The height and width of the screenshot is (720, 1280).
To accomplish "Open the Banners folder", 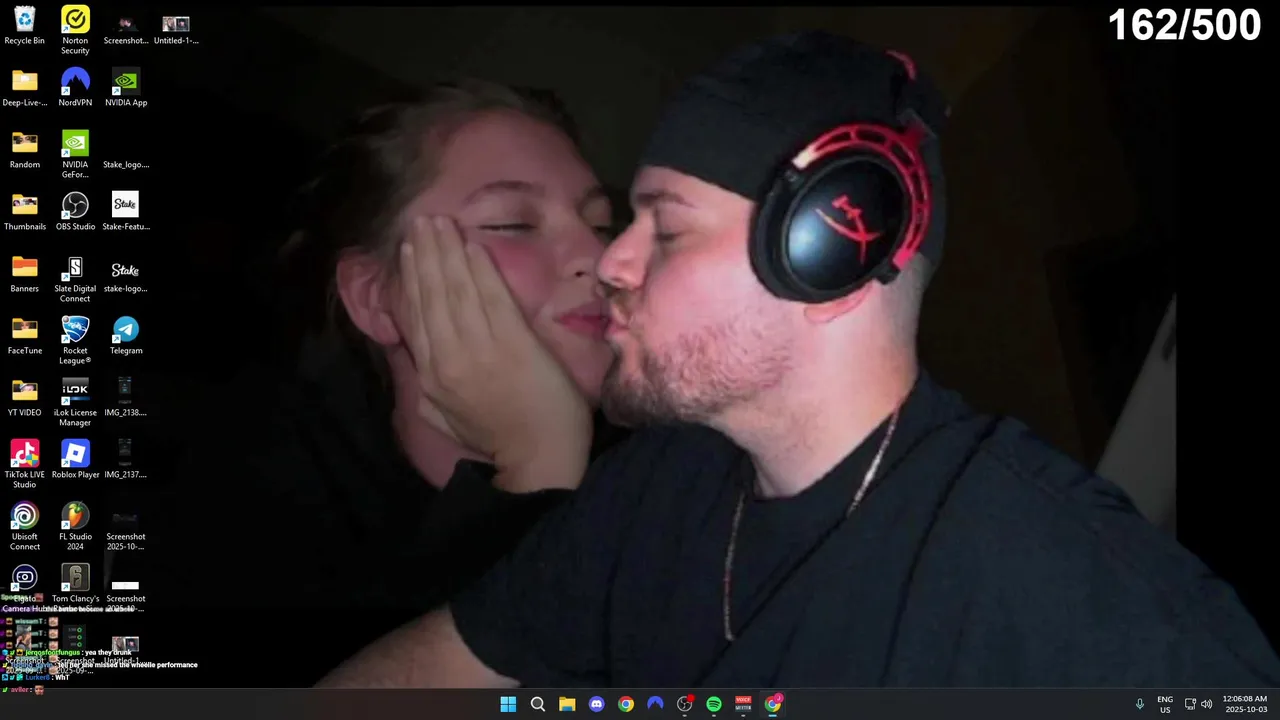I will [25, 274].
